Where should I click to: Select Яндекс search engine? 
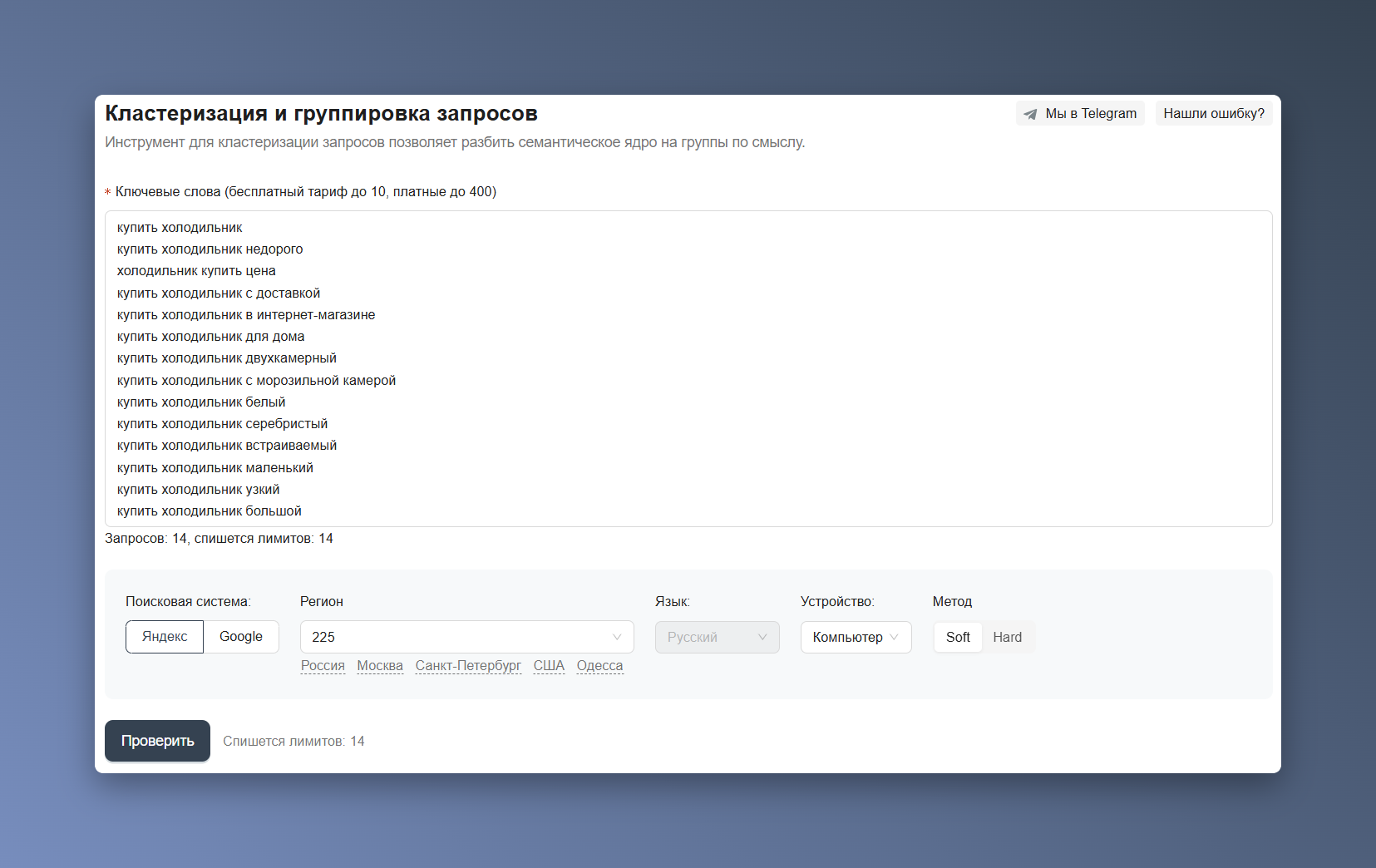pos(165,637)
